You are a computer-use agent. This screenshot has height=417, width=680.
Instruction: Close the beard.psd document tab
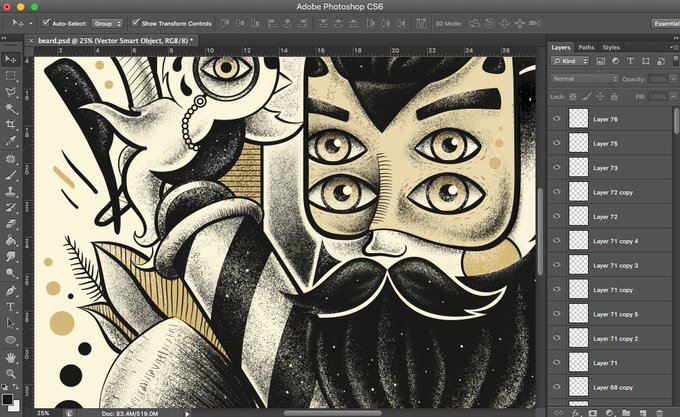(x=30, y=41)
